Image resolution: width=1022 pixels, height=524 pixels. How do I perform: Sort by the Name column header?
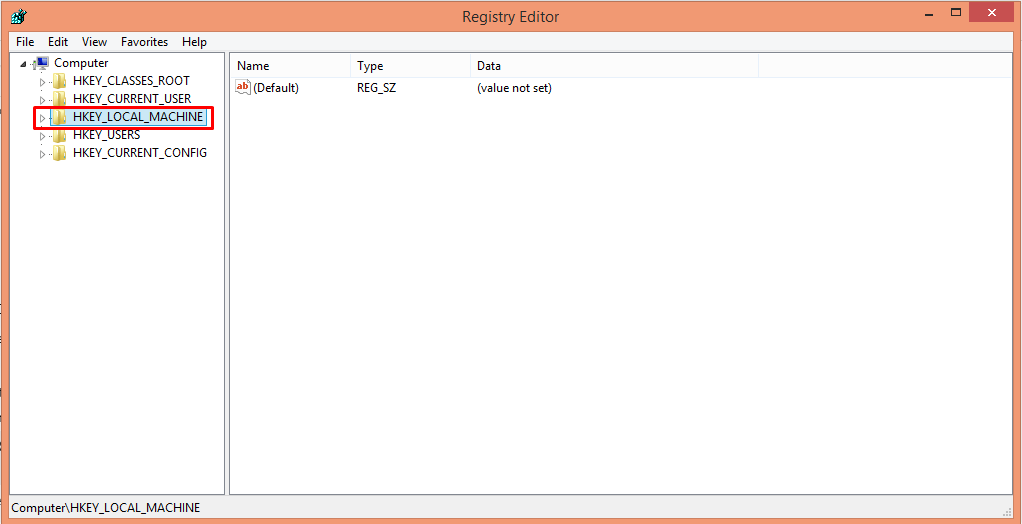pyautogui.click(x=291, y=66)
